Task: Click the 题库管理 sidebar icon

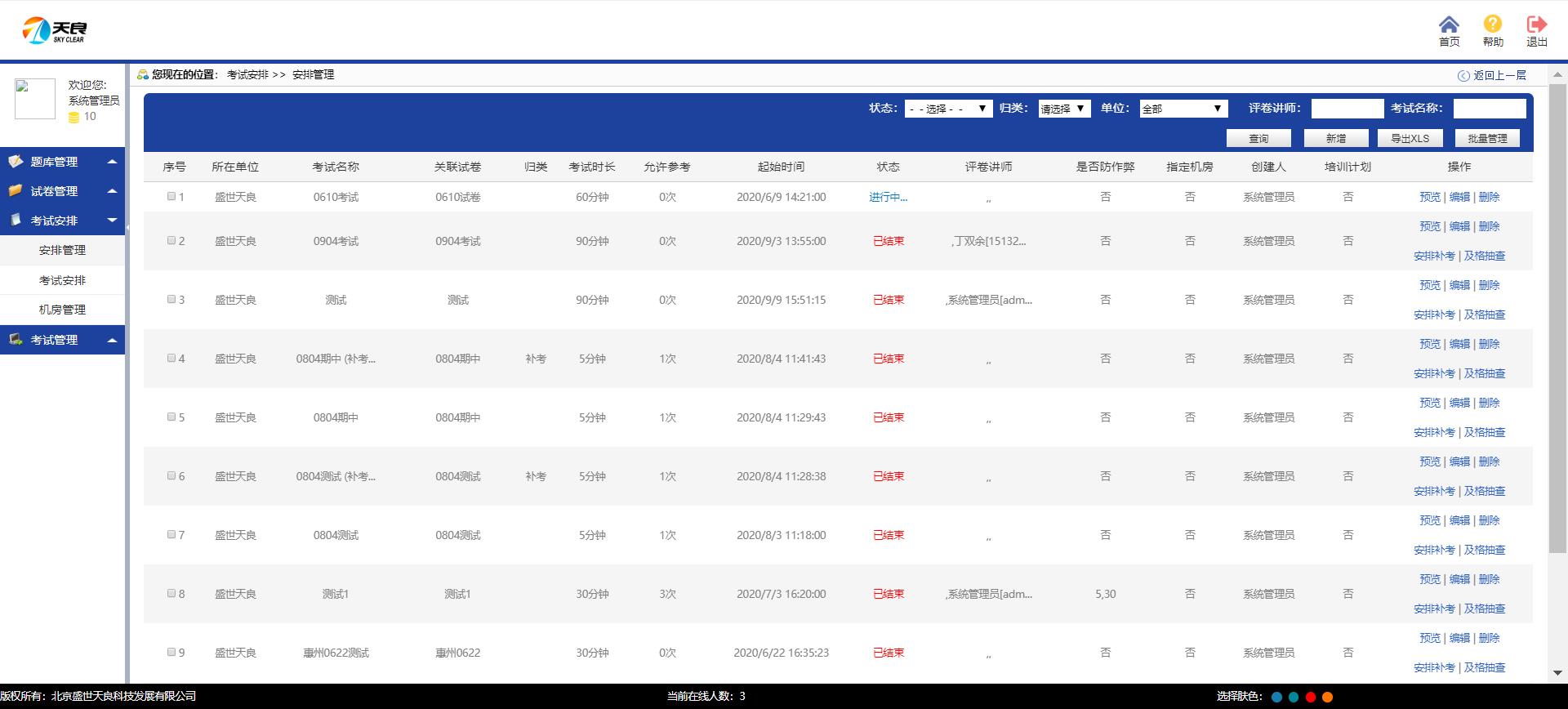Action: click(x=16, y=162)
